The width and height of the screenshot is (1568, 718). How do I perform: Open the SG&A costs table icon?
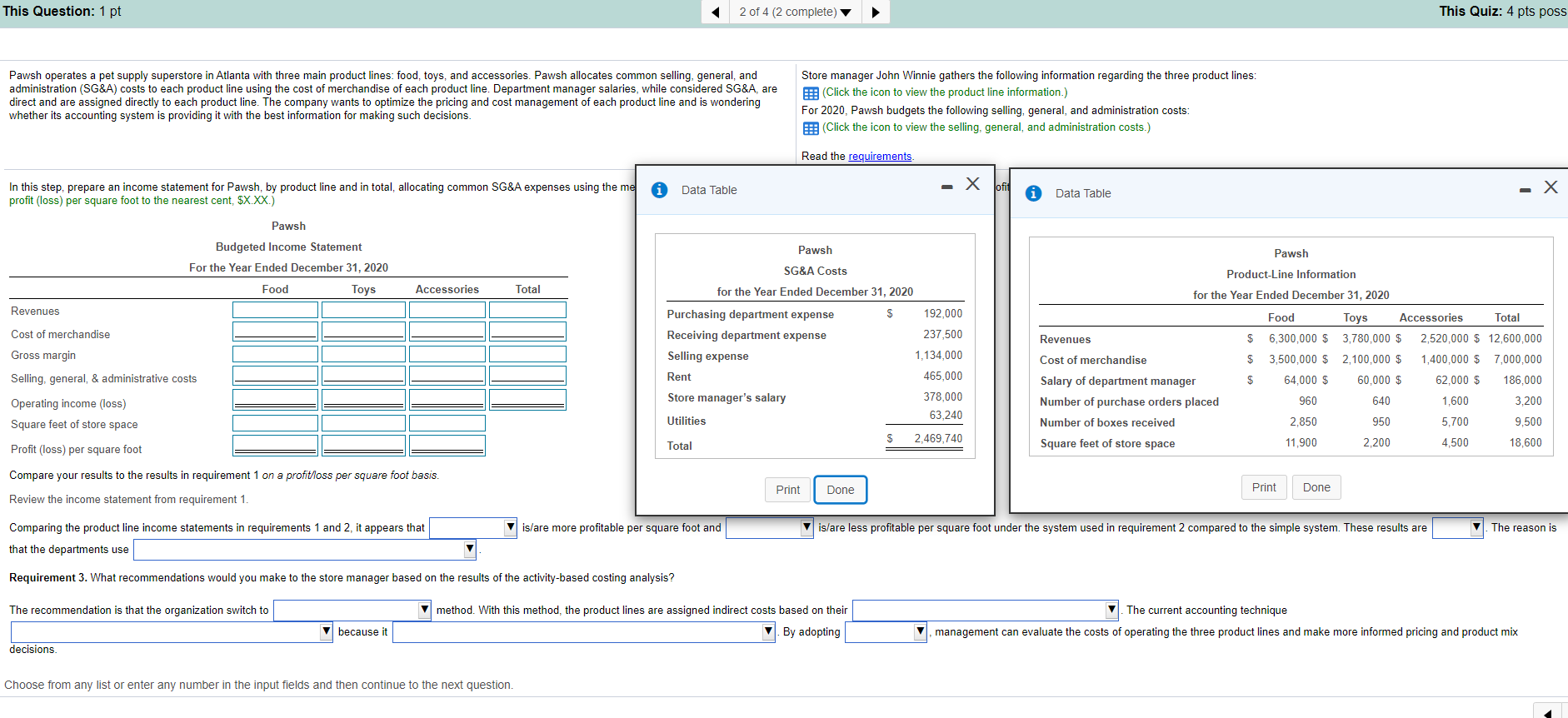coord(811,128)
